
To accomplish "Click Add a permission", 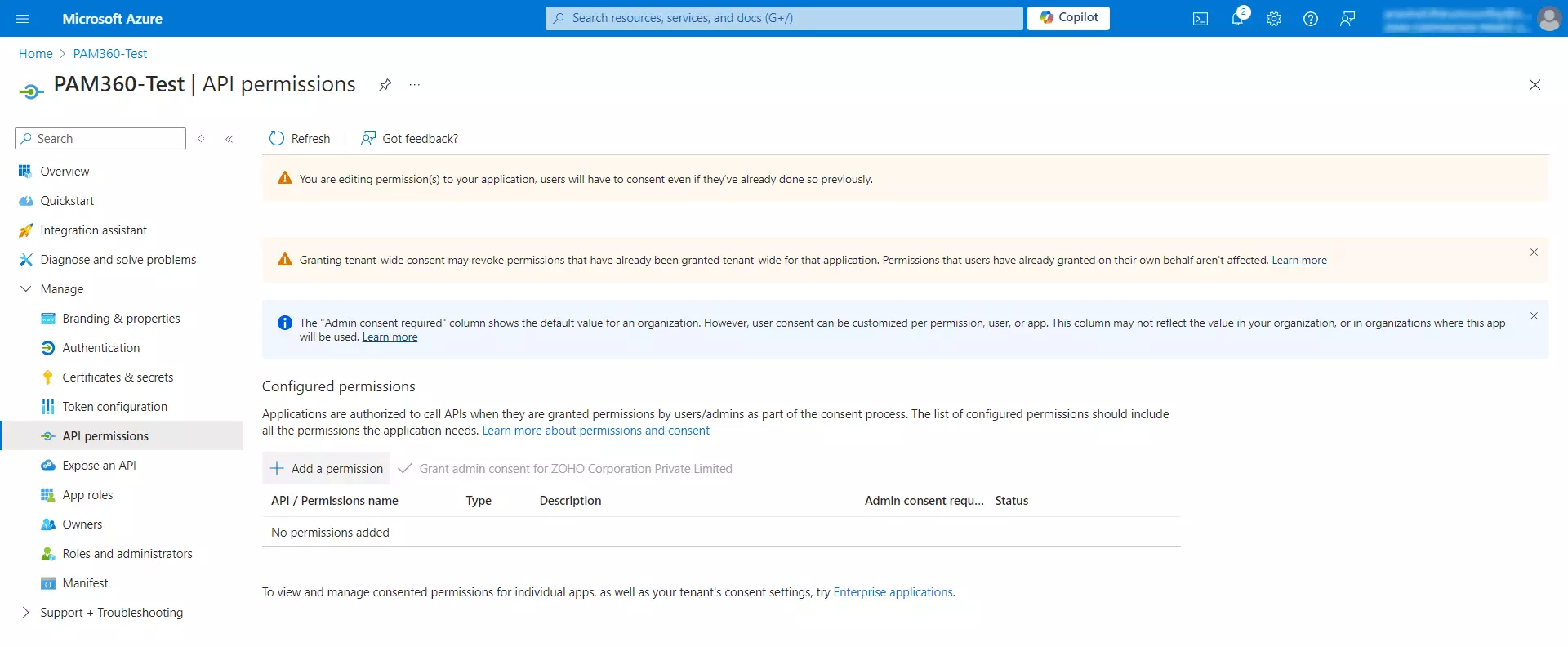I will click(x=327, y=469).
